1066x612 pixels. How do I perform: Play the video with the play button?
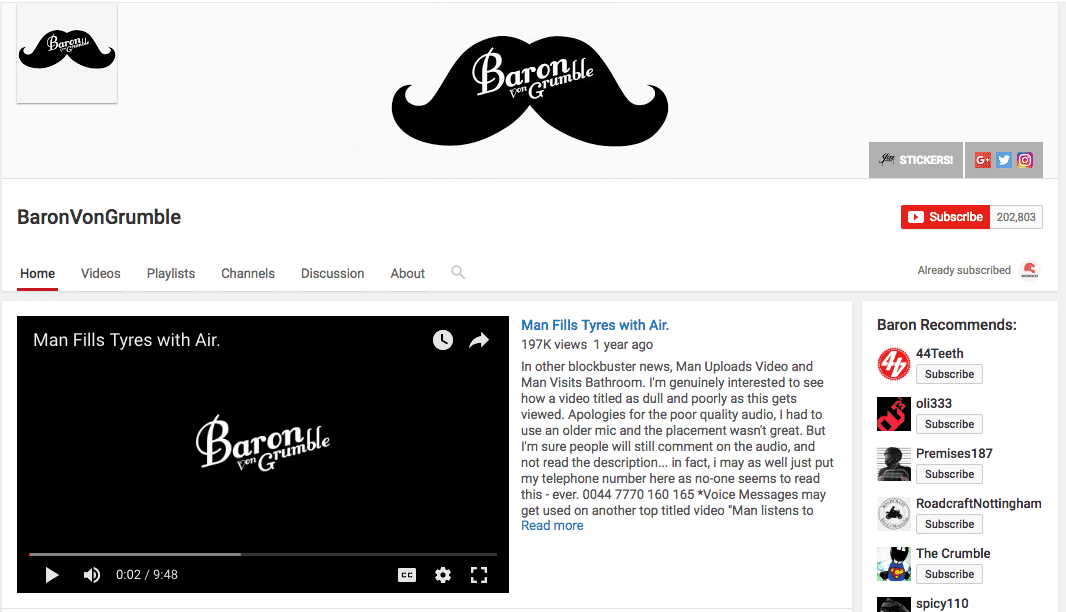tap(52, 575)
